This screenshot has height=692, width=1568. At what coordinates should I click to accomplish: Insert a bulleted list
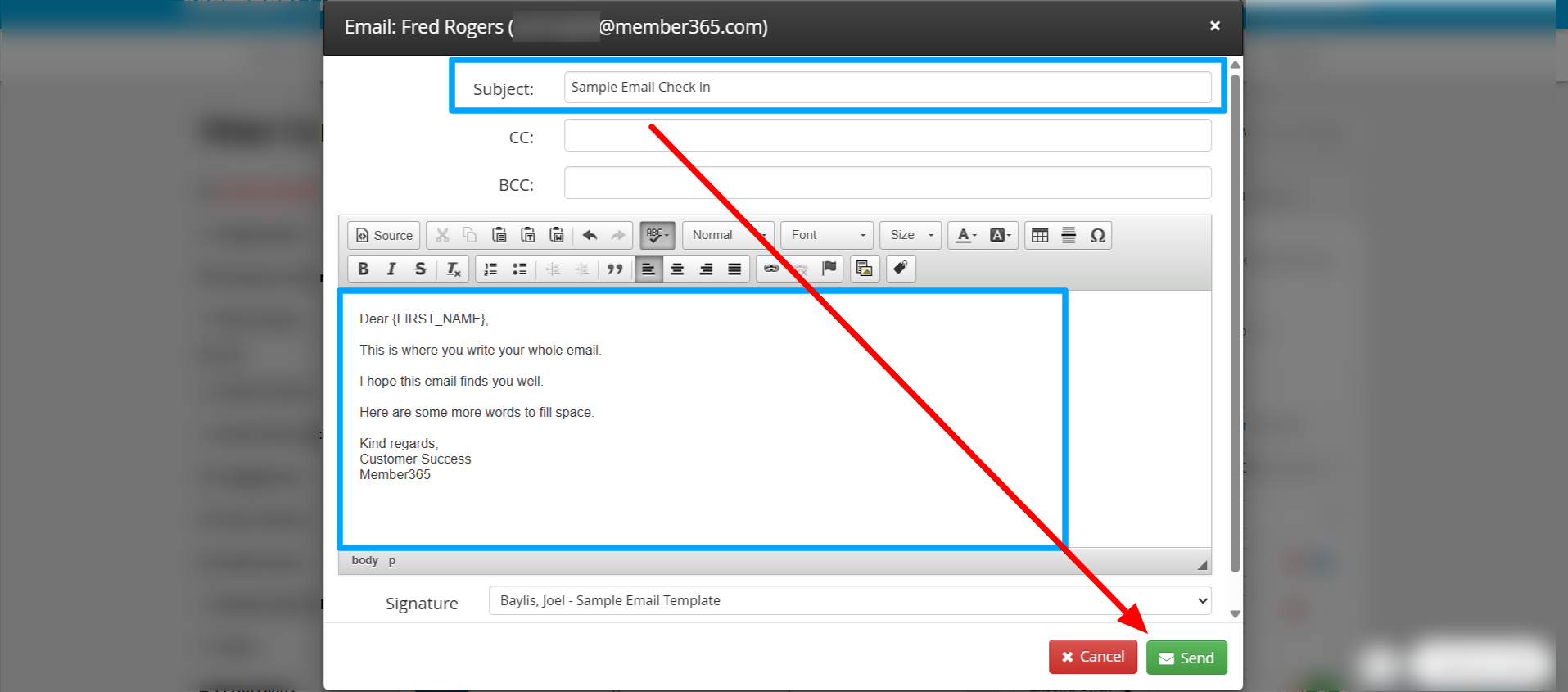[x=519, y=269]
